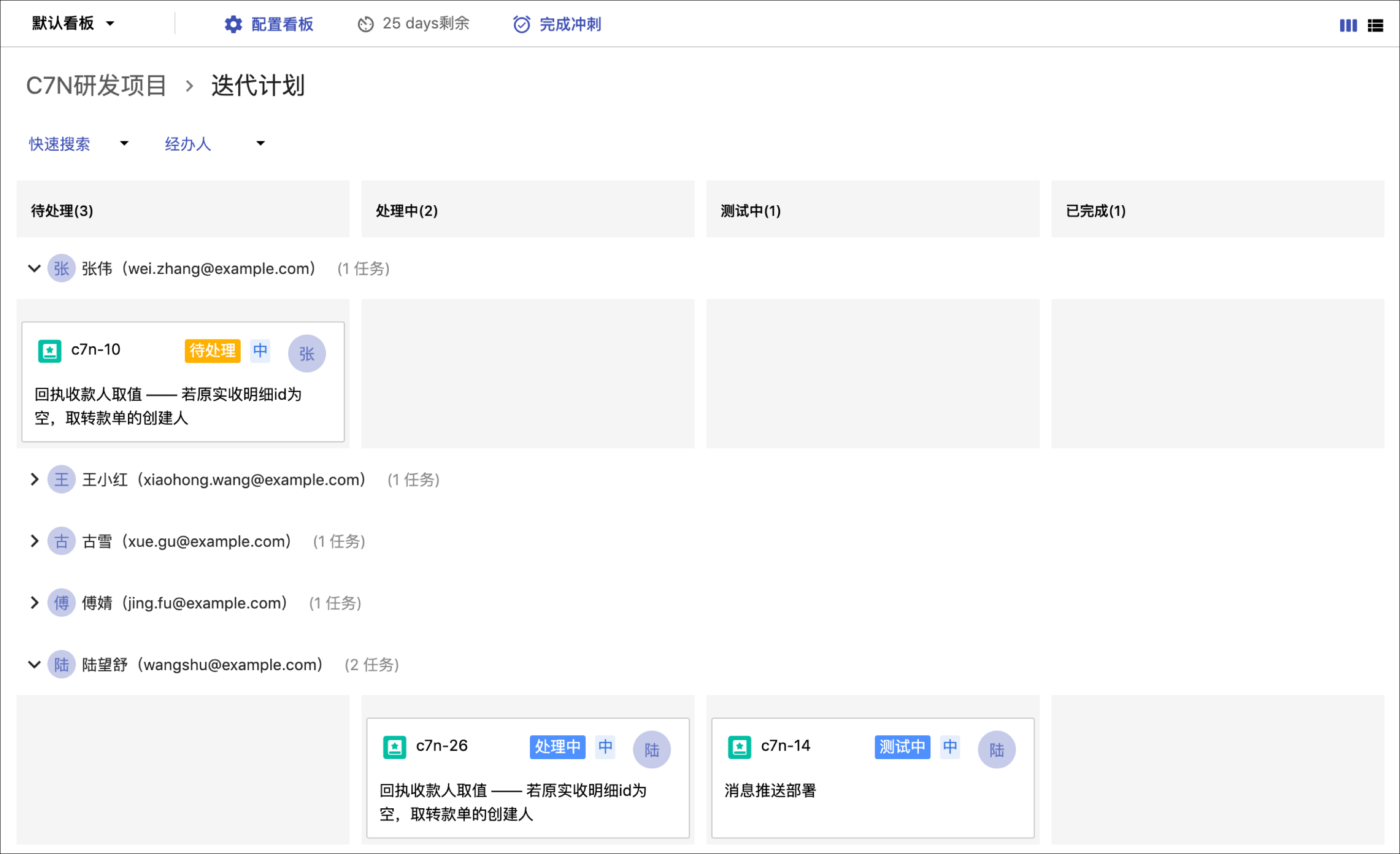Screen dimensions: 1400x854
Task: Collapse the 张伟 swimlane
Action: click(34, 268)
